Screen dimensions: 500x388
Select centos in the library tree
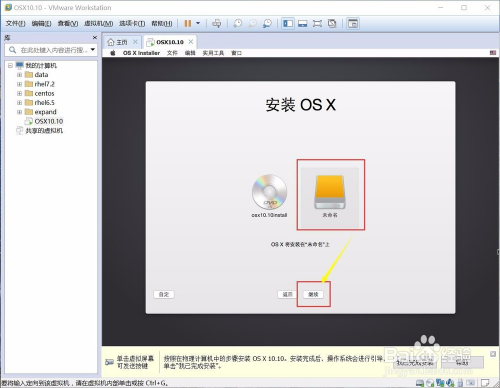(40, 93)
